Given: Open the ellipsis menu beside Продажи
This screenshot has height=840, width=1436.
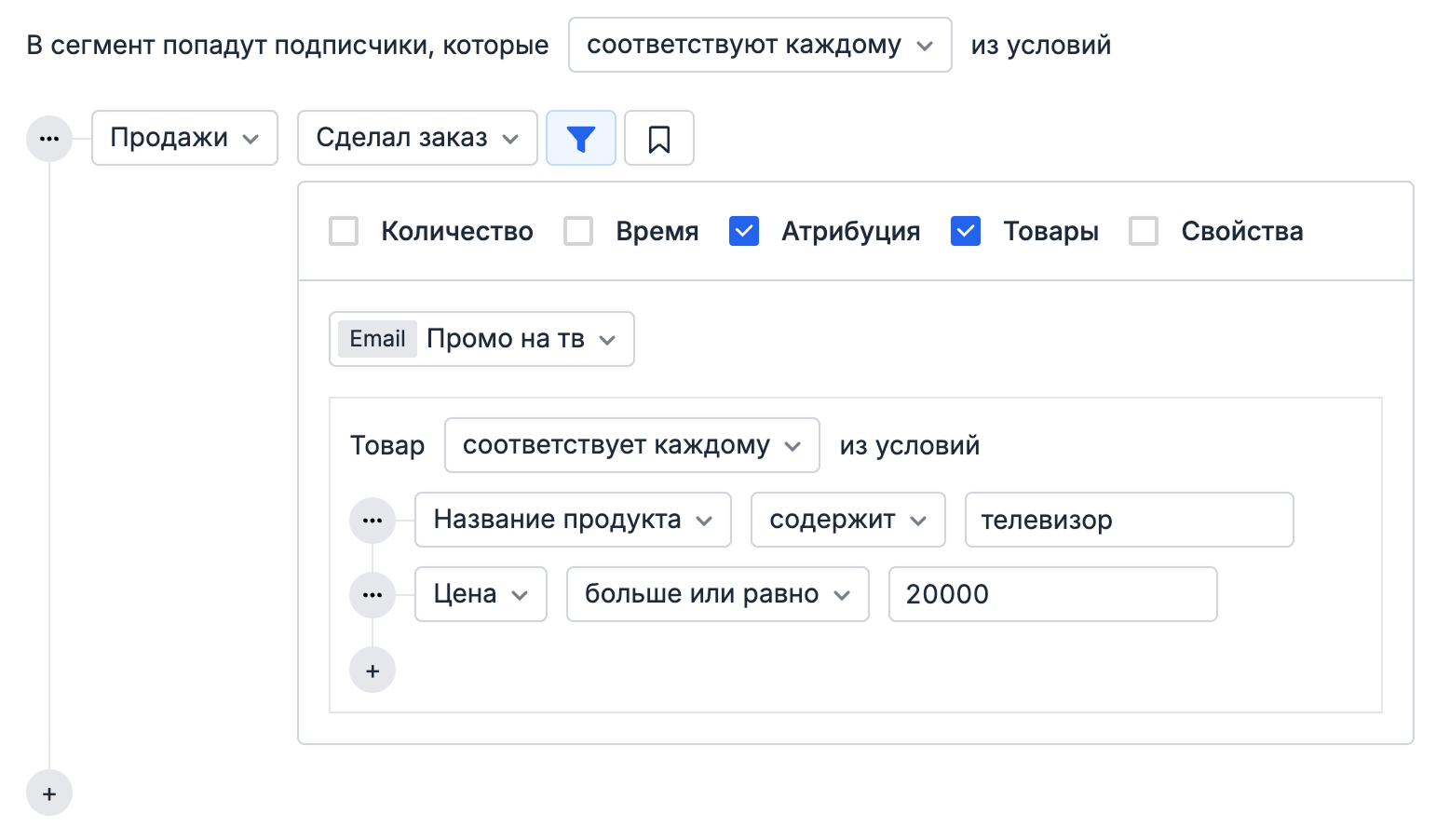Looking at the screenshot, I should coord(48,138).
